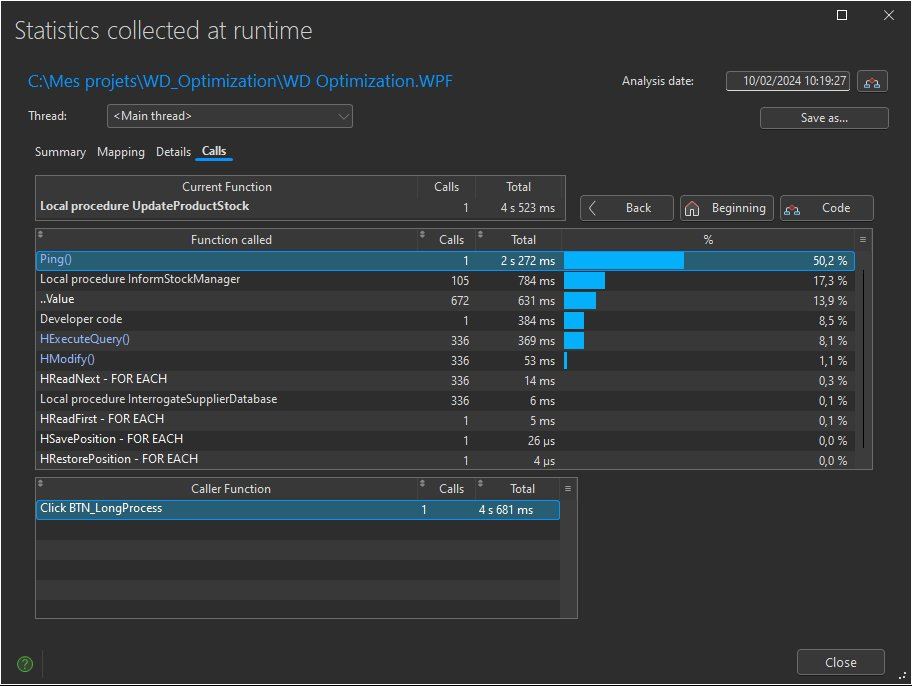Click the % column header
The height and width of the screenshot is (686, 912).
[708, 240]
